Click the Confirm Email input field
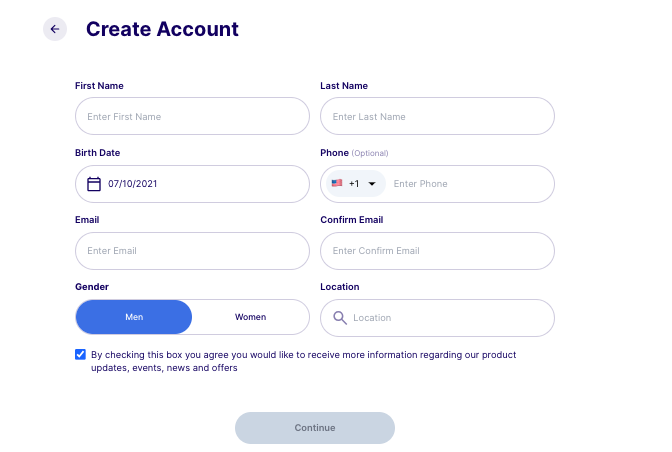672x452 pixels. click(437, 251)
